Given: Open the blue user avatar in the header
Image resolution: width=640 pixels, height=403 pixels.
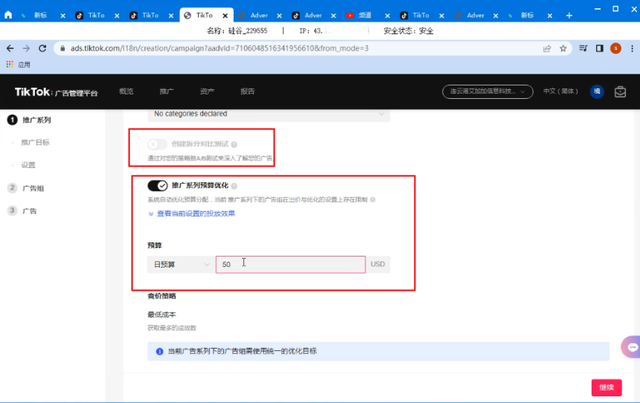Looking at the screenshot, I should 597,91.
